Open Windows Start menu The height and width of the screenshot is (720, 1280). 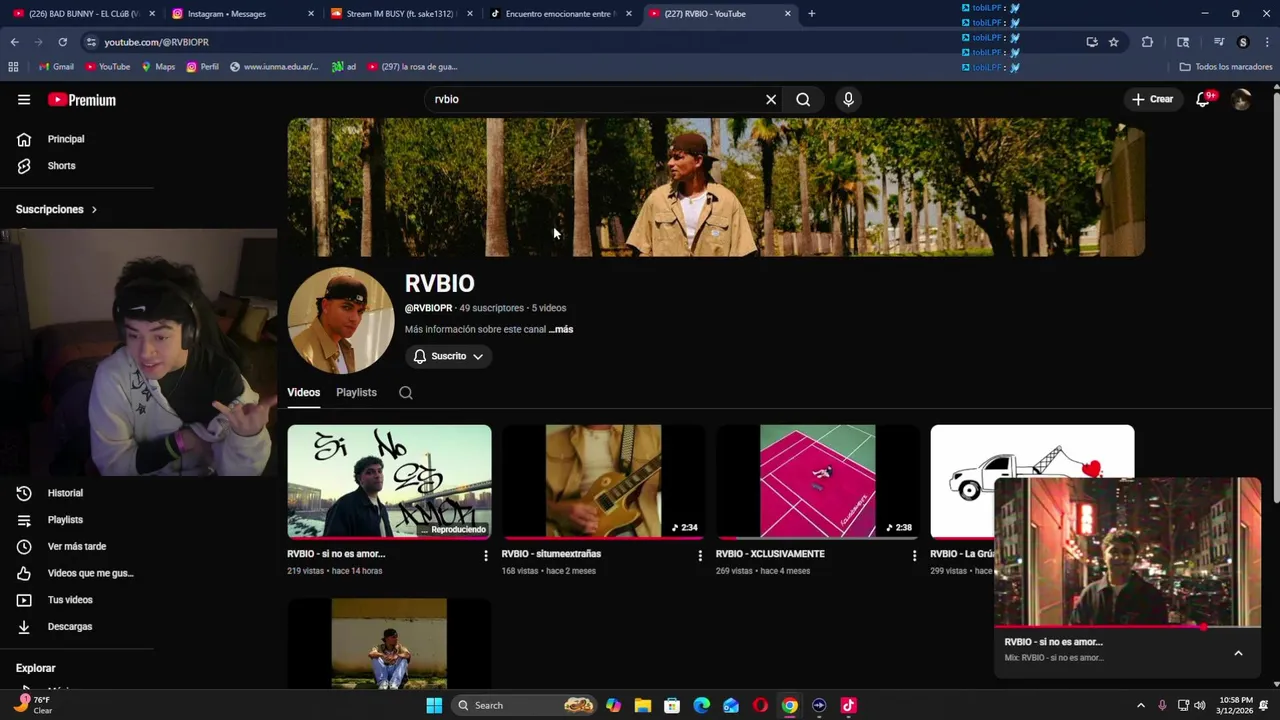coord(434,705)
